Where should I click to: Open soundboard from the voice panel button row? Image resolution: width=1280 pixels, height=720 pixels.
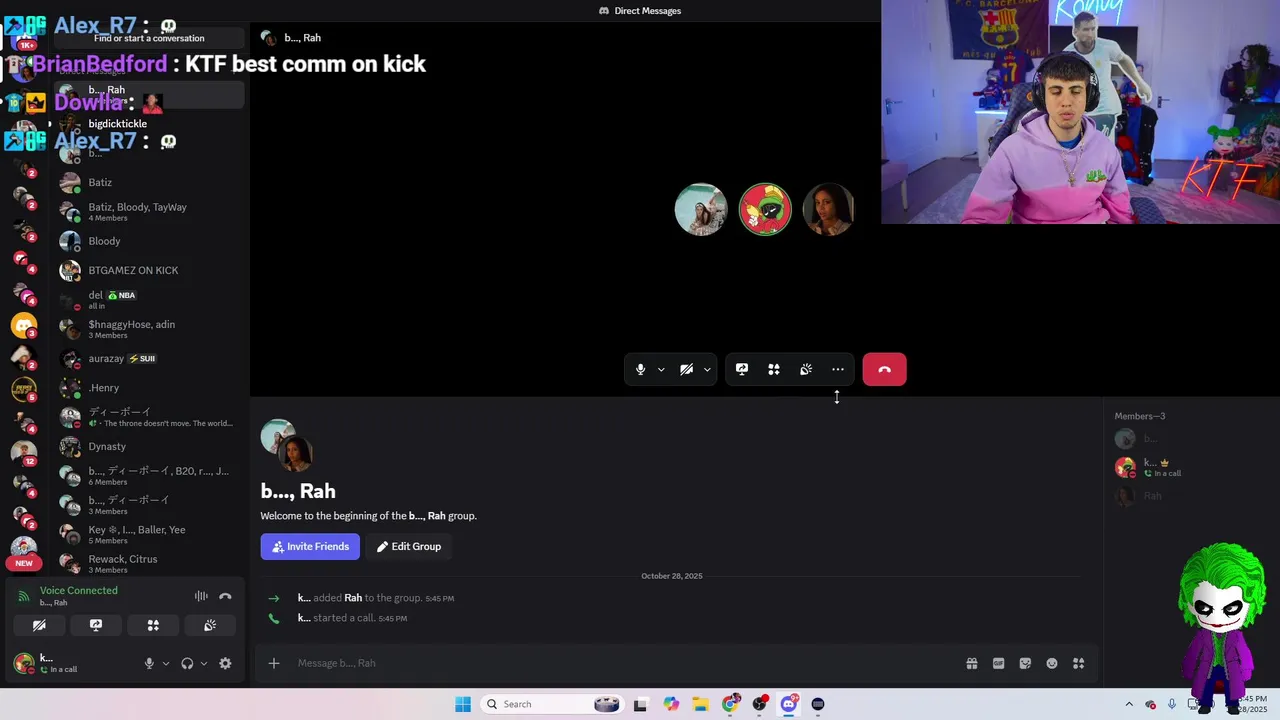tap(210, 625)
